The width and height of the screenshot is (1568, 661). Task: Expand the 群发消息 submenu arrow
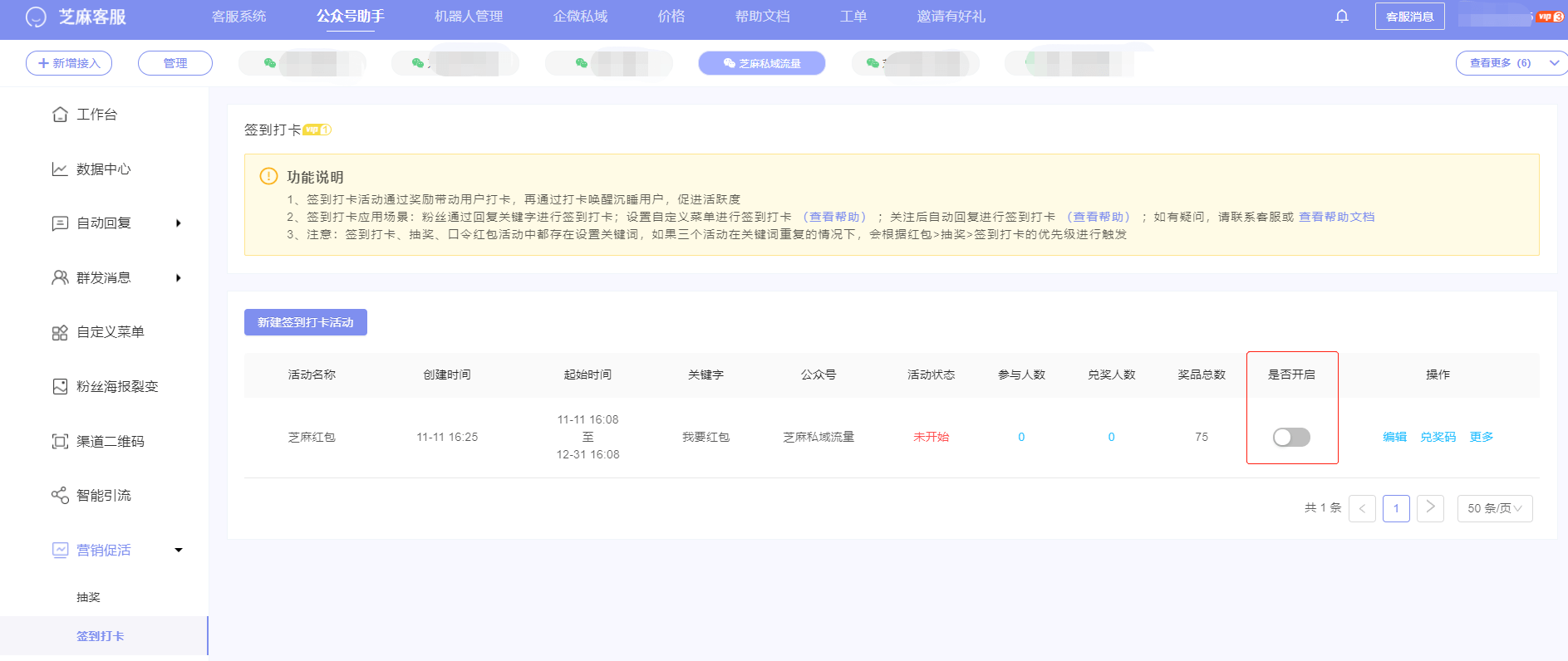(178, 278)
